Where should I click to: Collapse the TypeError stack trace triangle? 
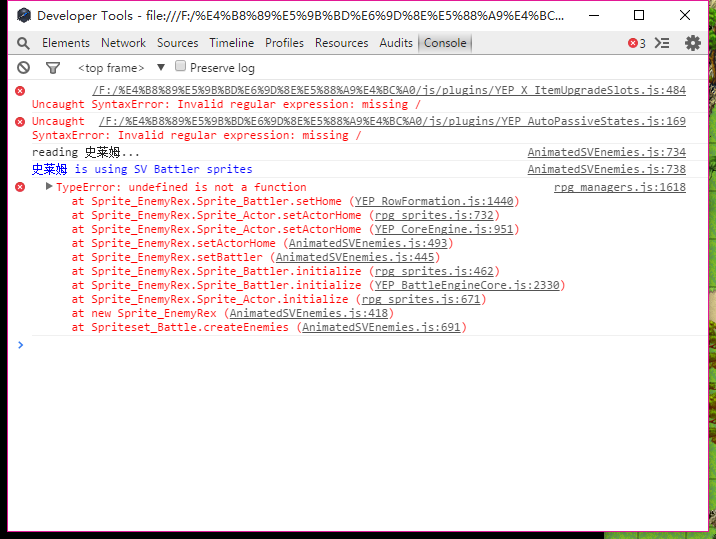(49, 186)
